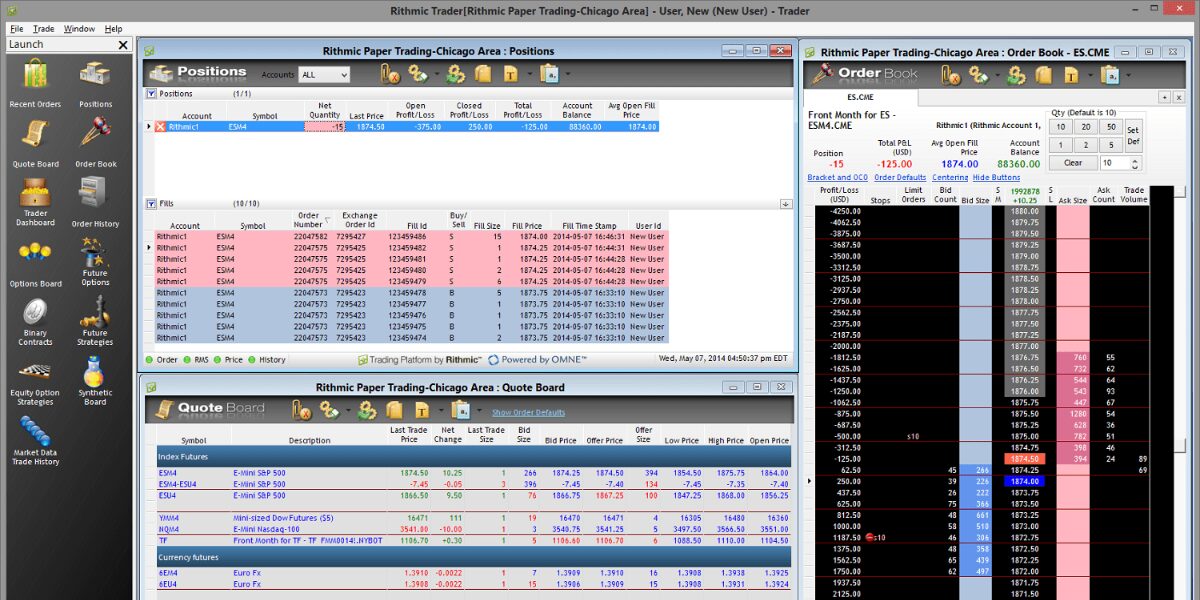Open dropdown arrow beside Positions gears-eraser icon
1200x600 pixels.
(x=435, y=73)
